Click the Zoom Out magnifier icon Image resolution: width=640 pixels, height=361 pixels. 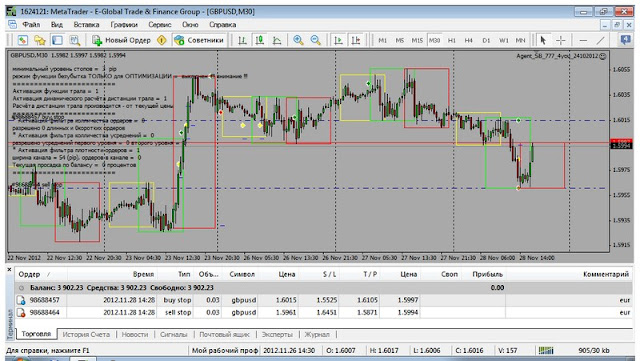(316, 40)
